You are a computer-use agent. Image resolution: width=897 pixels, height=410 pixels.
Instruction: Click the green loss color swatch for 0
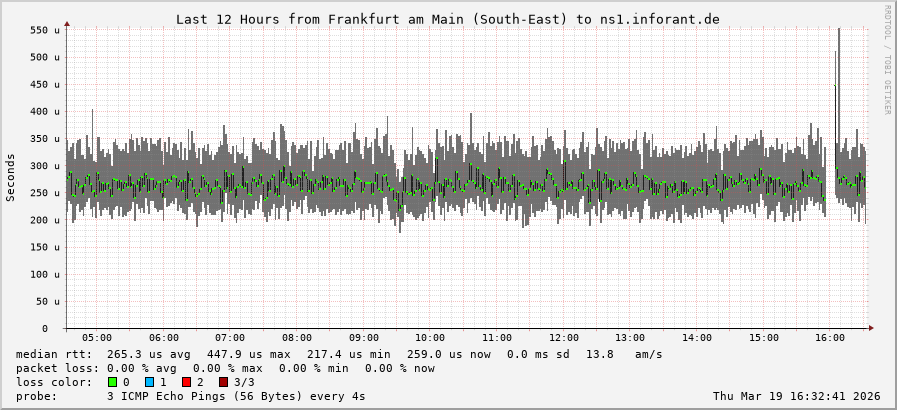click(112, 382)
